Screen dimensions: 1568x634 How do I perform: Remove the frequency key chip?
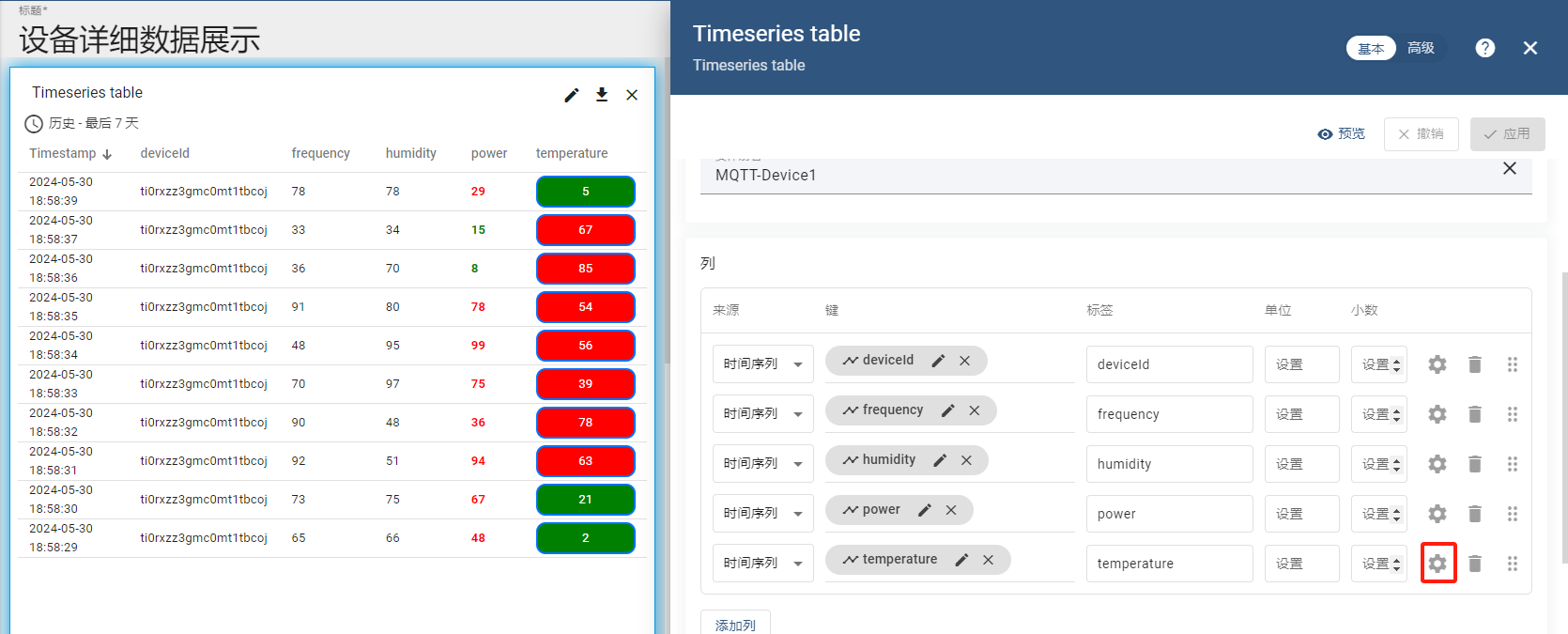[975, 410]
